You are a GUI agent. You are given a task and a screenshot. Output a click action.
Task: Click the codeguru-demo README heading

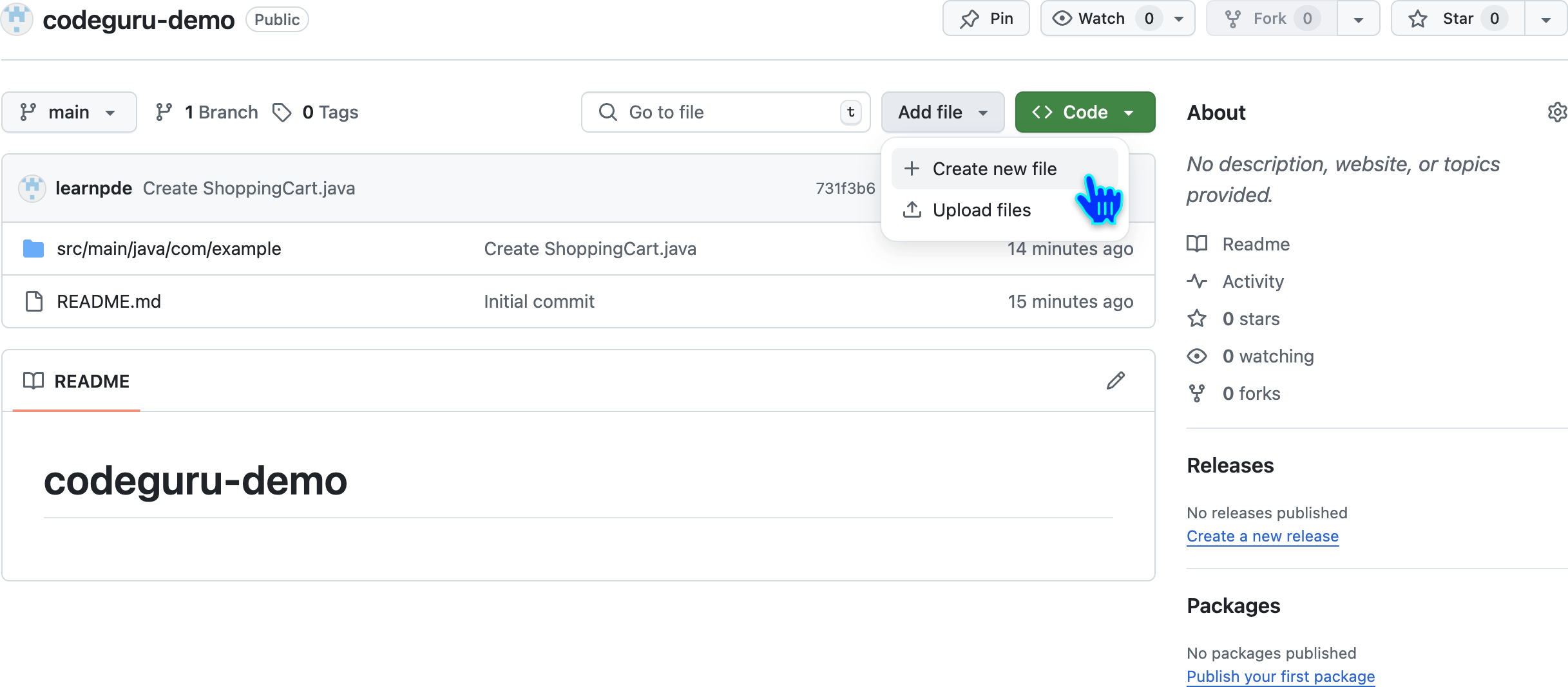pyautogui.click(x=195, y=480)
